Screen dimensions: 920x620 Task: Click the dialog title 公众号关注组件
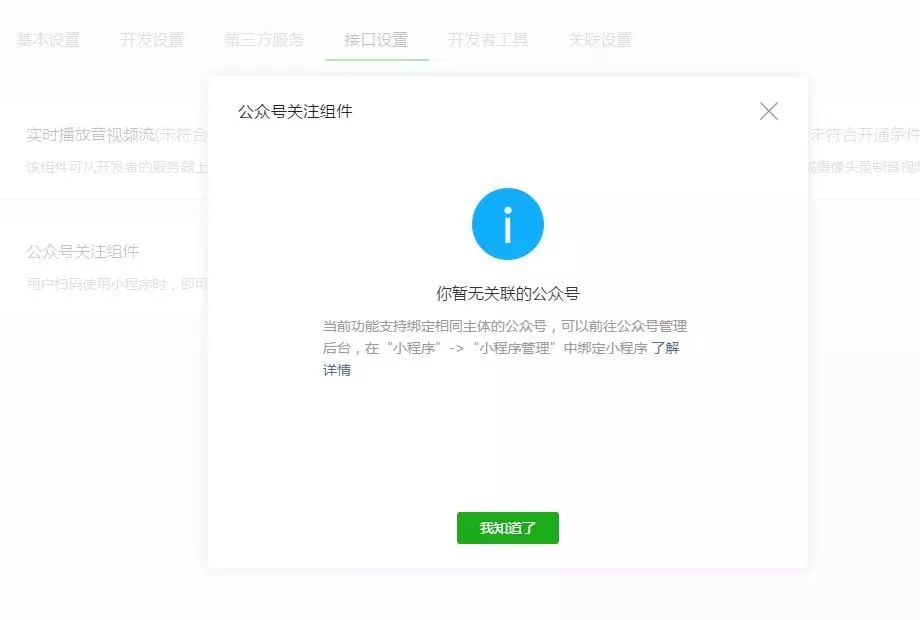click(x=295, y=111)
